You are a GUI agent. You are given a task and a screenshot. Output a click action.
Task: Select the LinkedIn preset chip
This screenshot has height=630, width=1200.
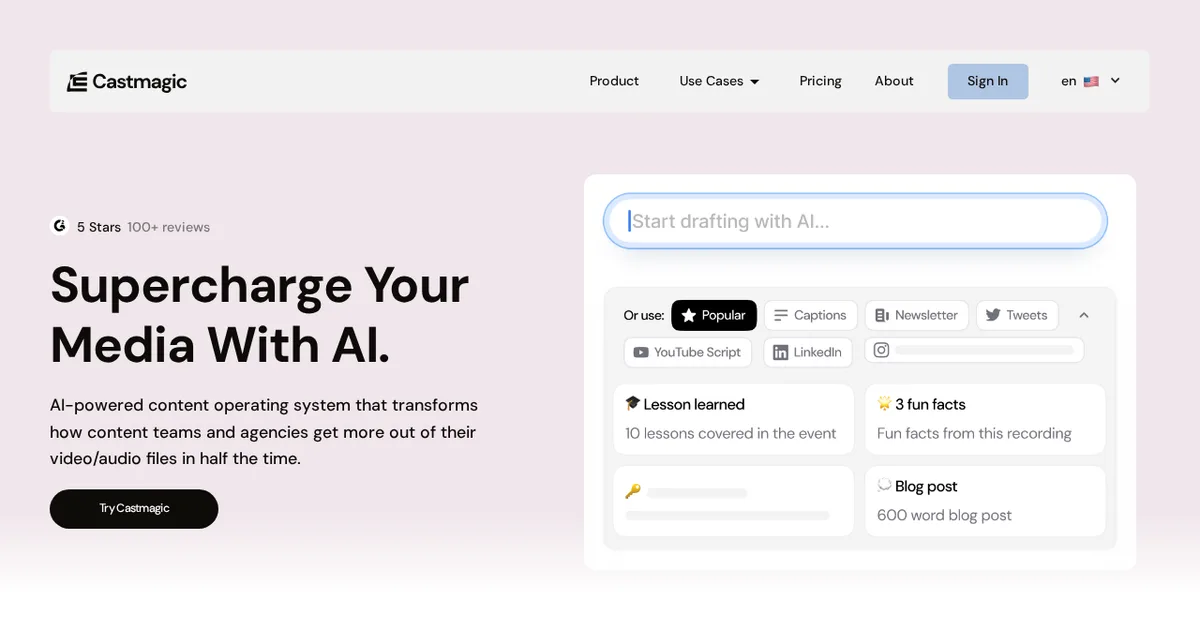(x=808, y=352)
